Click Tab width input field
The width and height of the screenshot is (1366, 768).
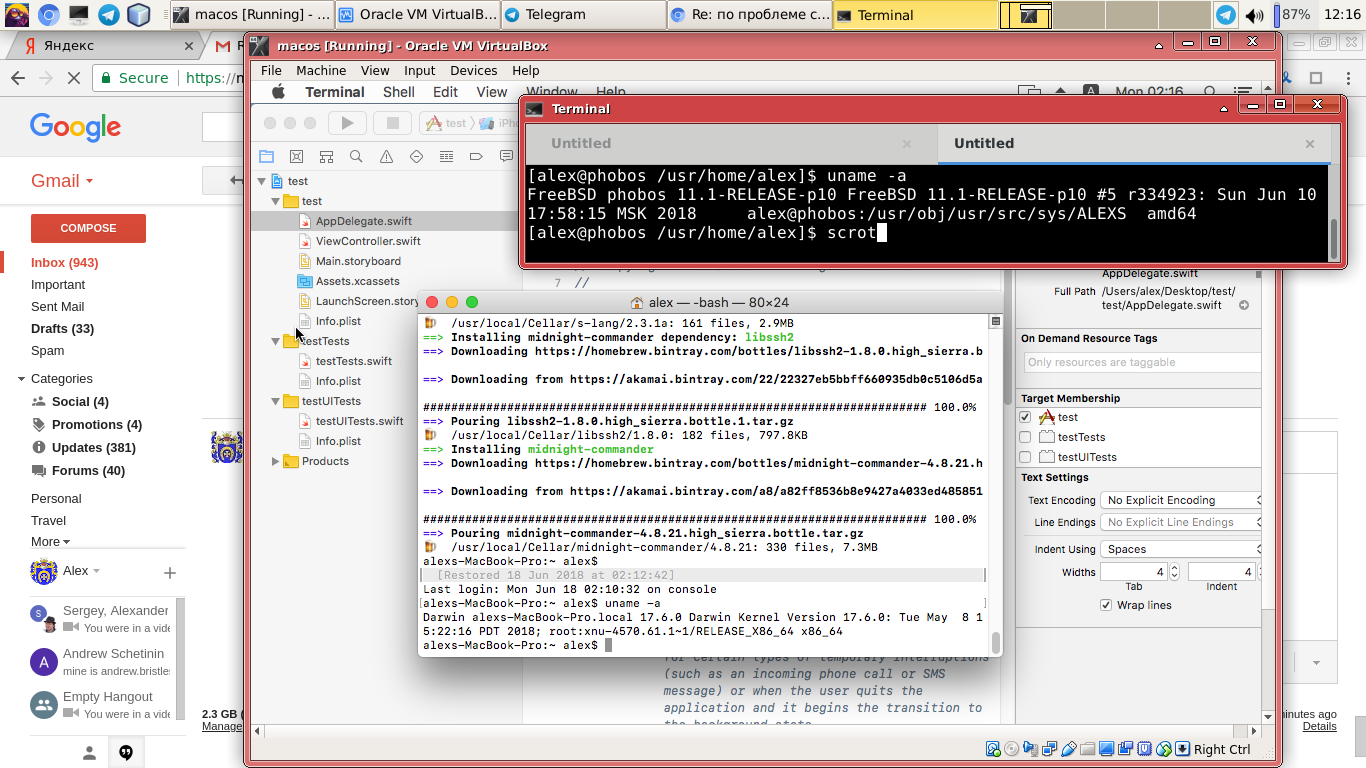tap(1133, 572)
